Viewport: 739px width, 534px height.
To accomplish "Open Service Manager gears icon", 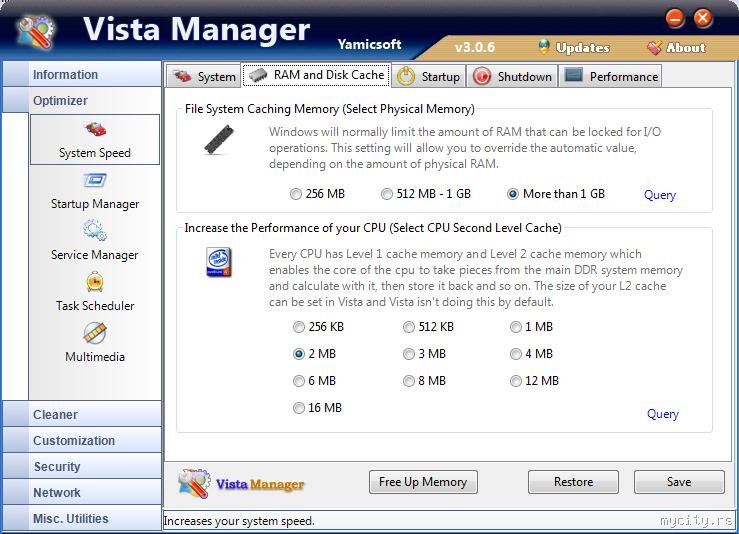I will click(95, 230).
